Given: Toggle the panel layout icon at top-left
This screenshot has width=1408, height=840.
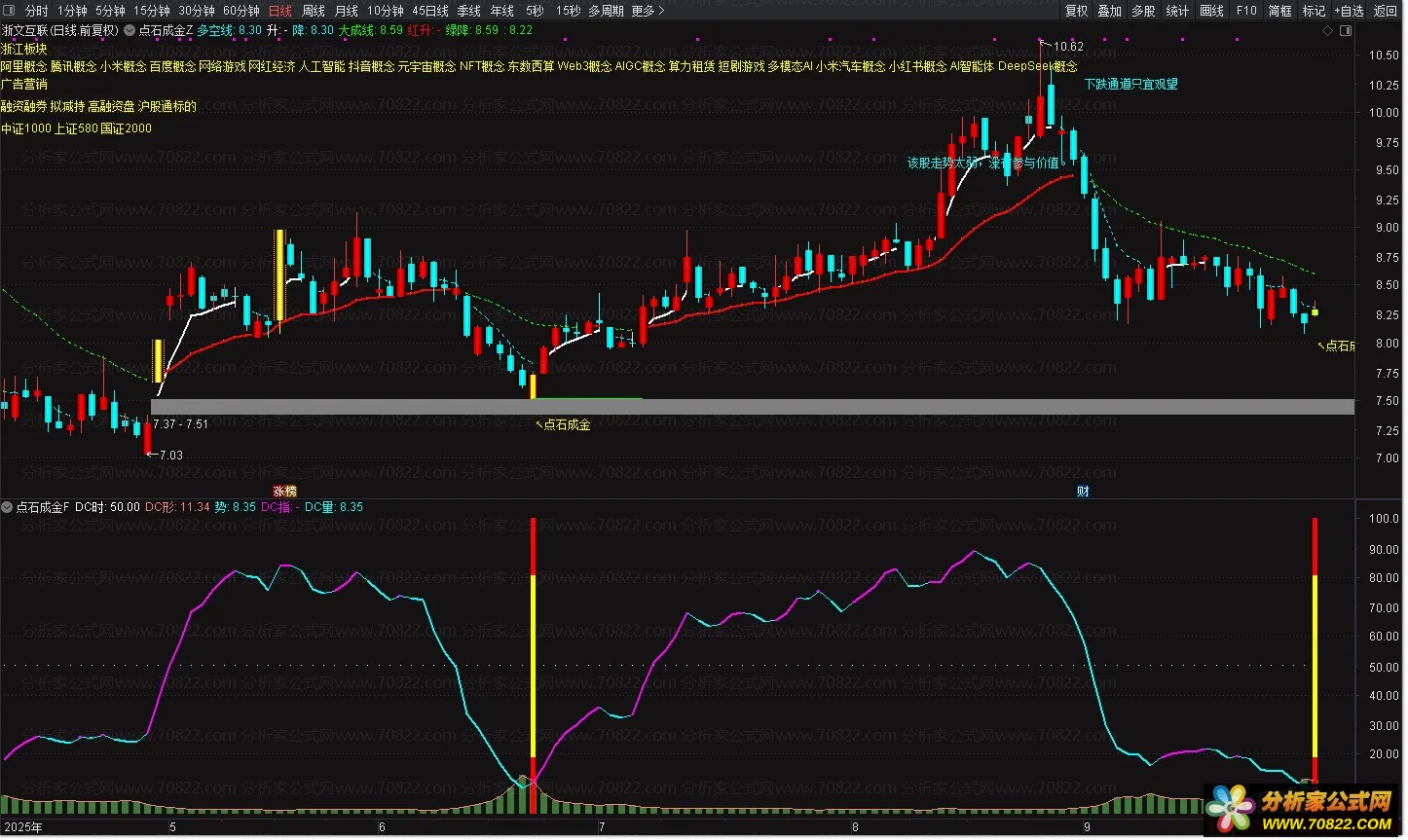Looking at the screenshot, I should click(9, 11).
